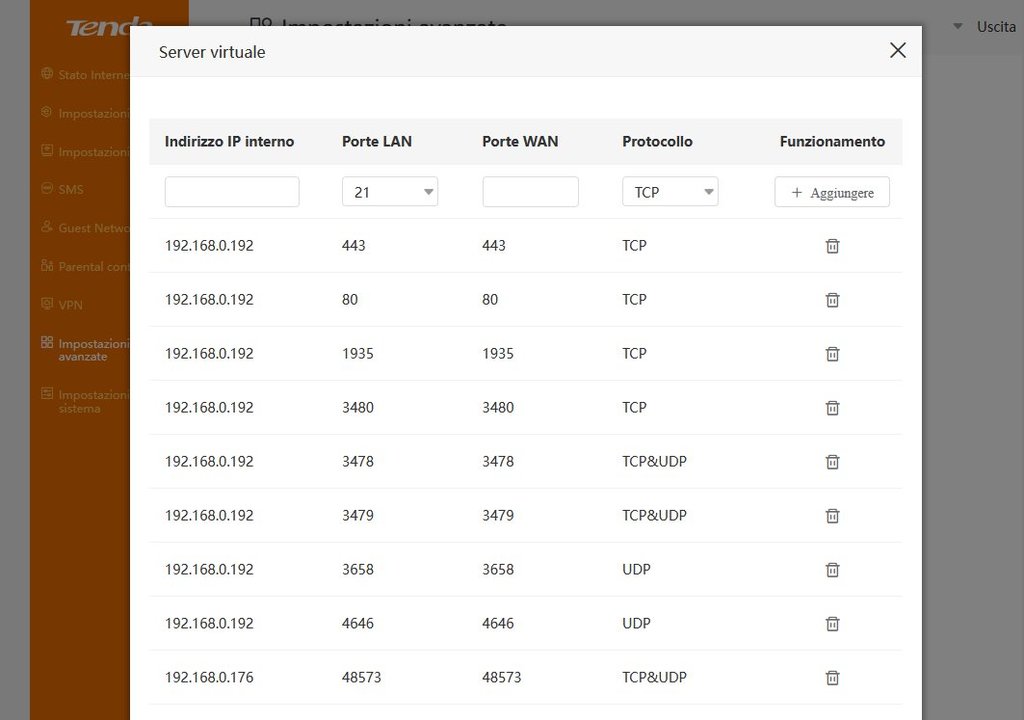
Task: Delete the port 80 forwarding rule
Action: pos(832,300)
